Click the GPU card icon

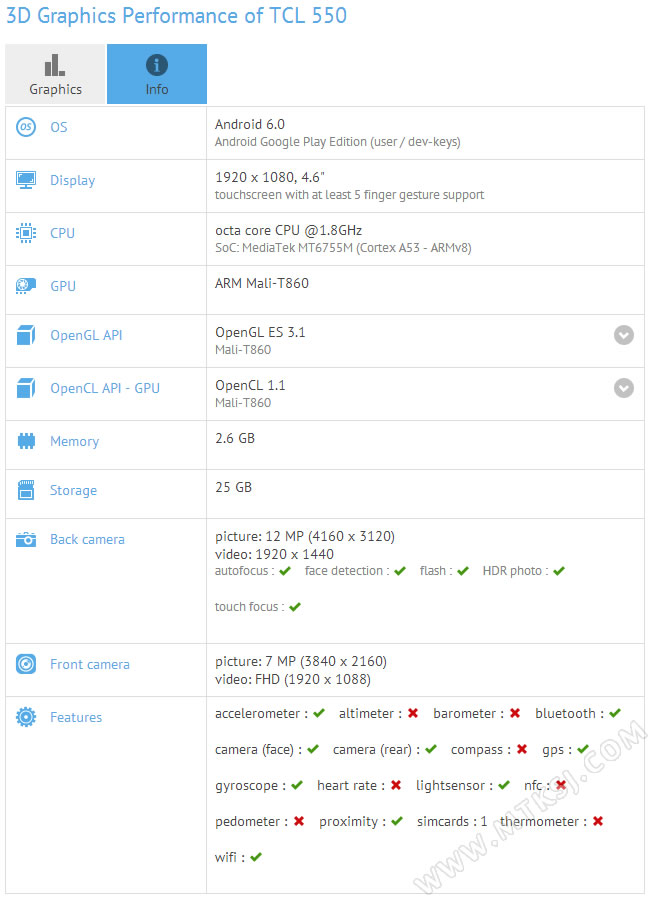(26, 285)
